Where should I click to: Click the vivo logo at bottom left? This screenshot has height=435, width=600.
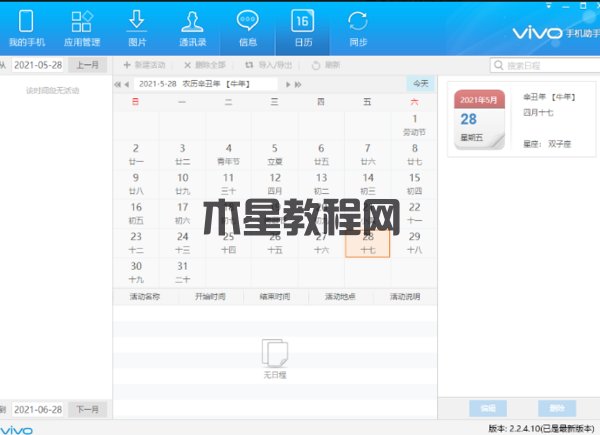pyautogui.click(x=16, y=430)
